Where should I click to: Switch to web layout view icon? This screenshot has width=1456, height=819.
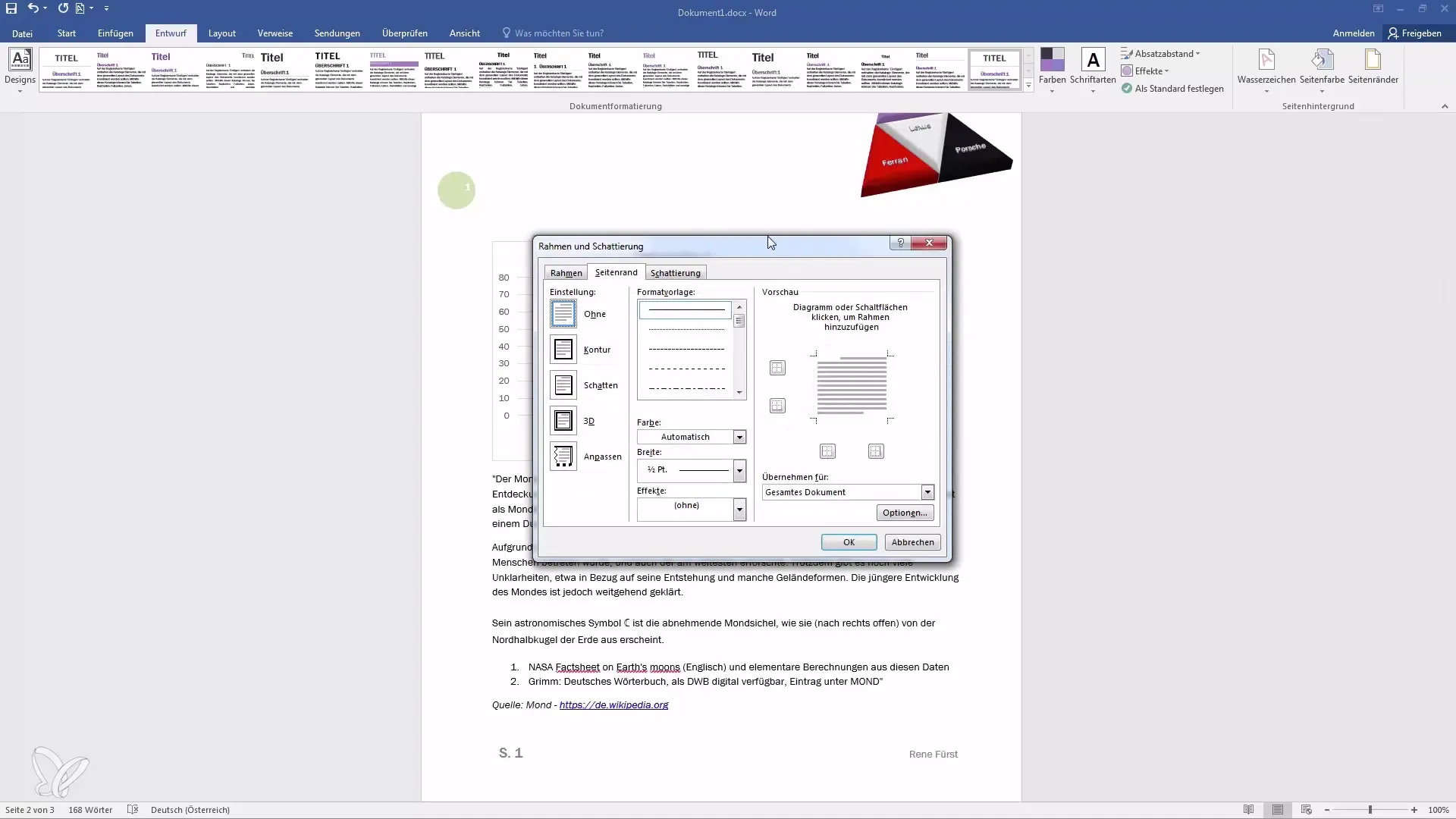click(1306, 810)
